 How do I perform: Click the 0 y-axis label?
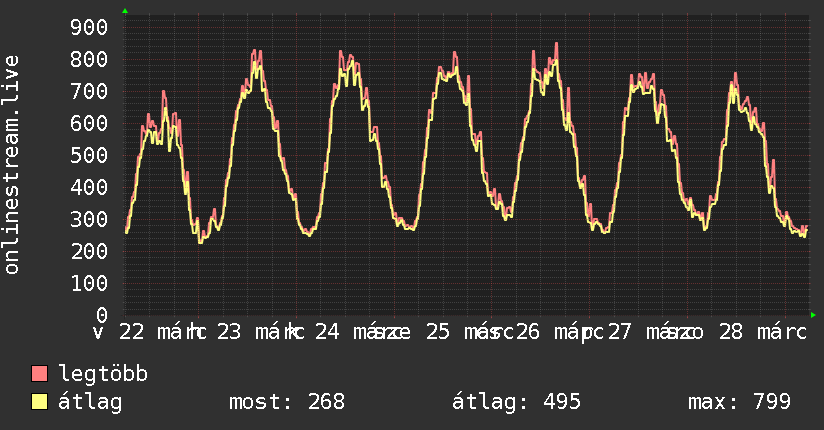pos(102,315)
